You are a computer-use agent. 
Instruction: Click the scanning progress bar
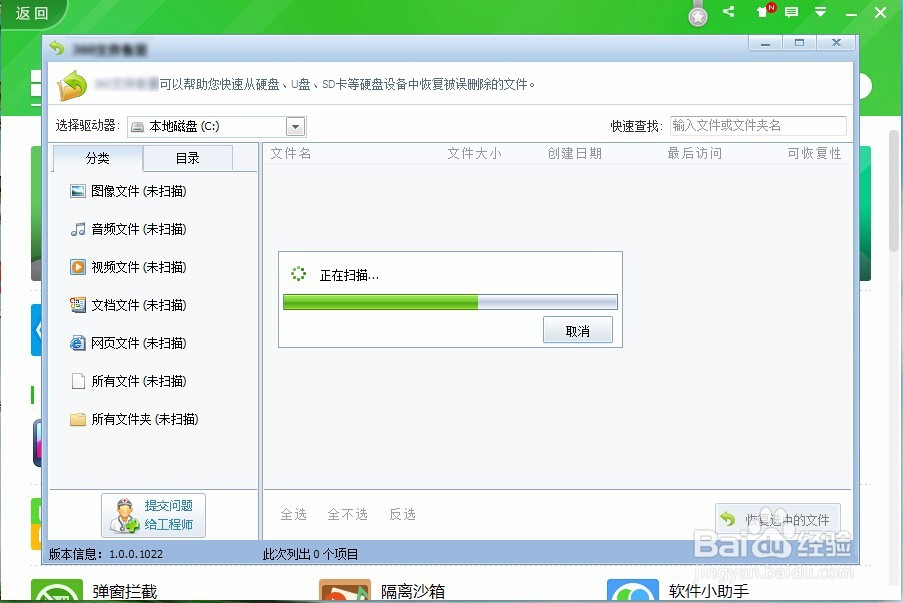click(448, 302)
